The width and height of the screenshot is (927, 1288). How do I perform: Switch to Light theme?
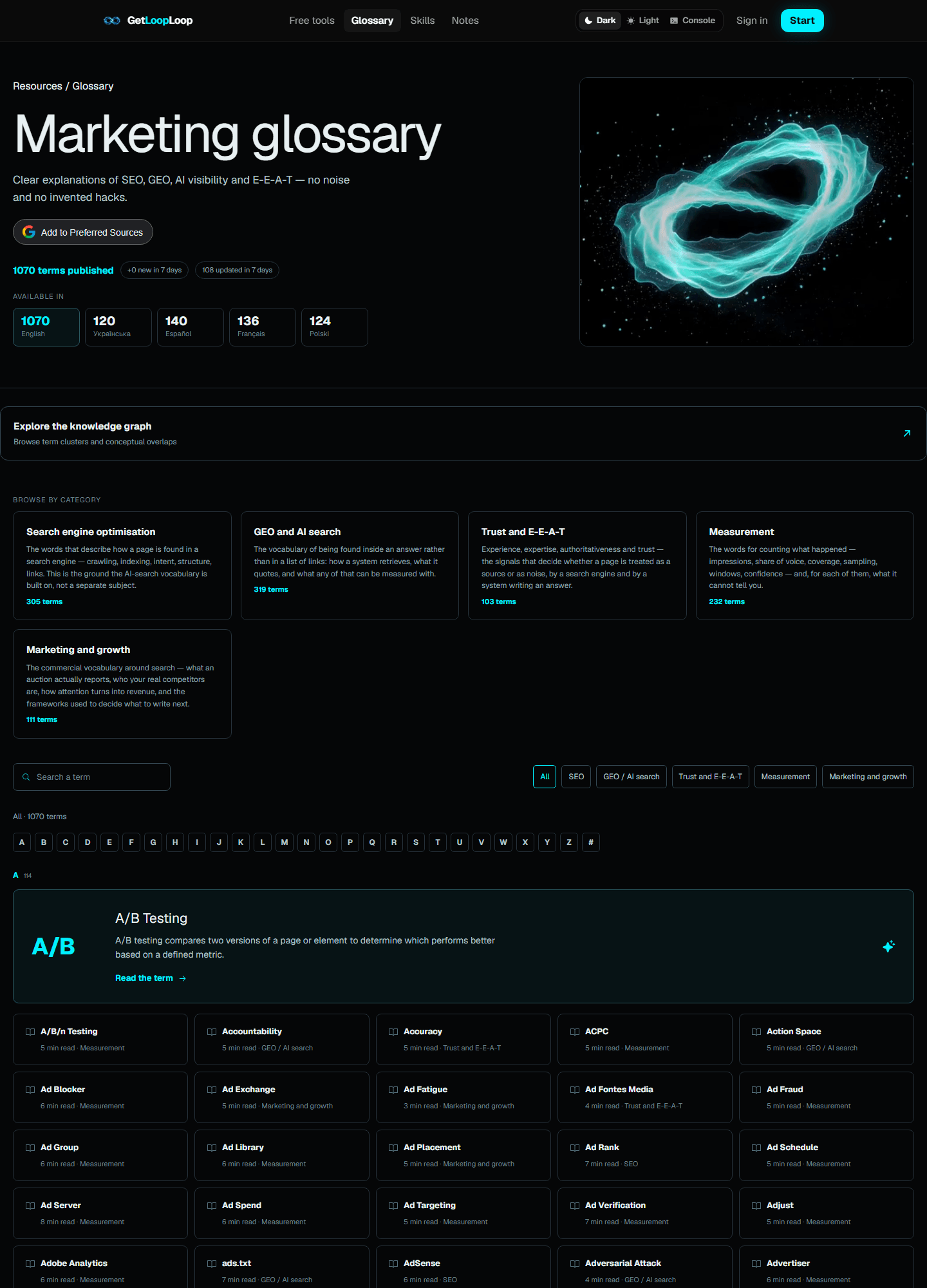643,21
